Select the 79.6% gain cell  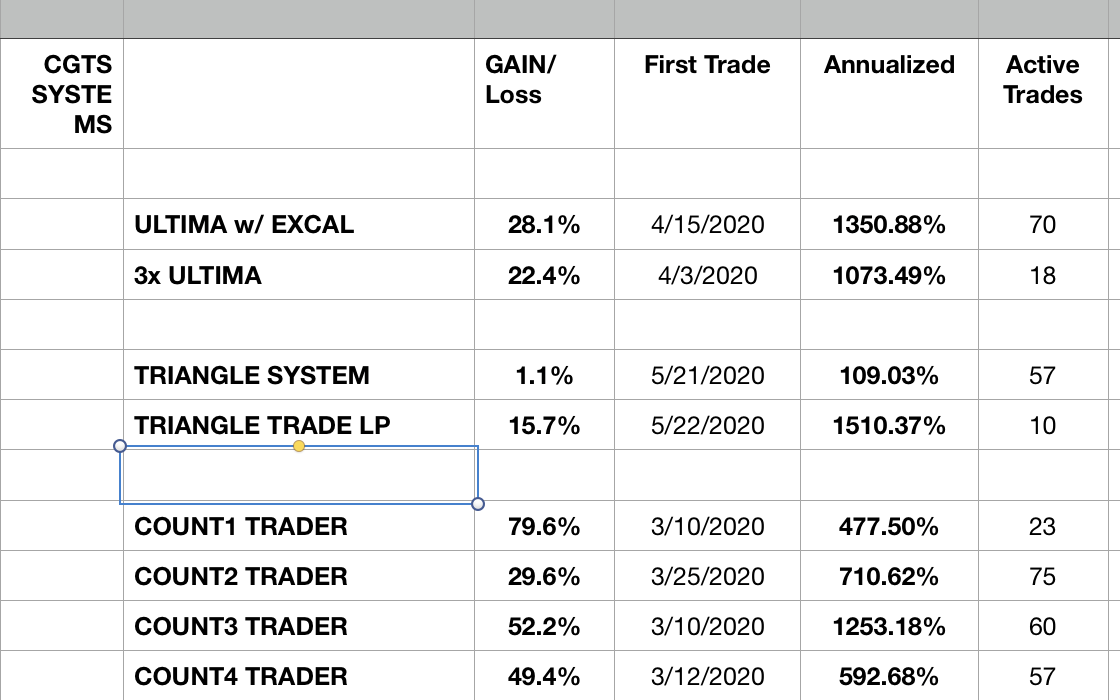tap(544, 527)
